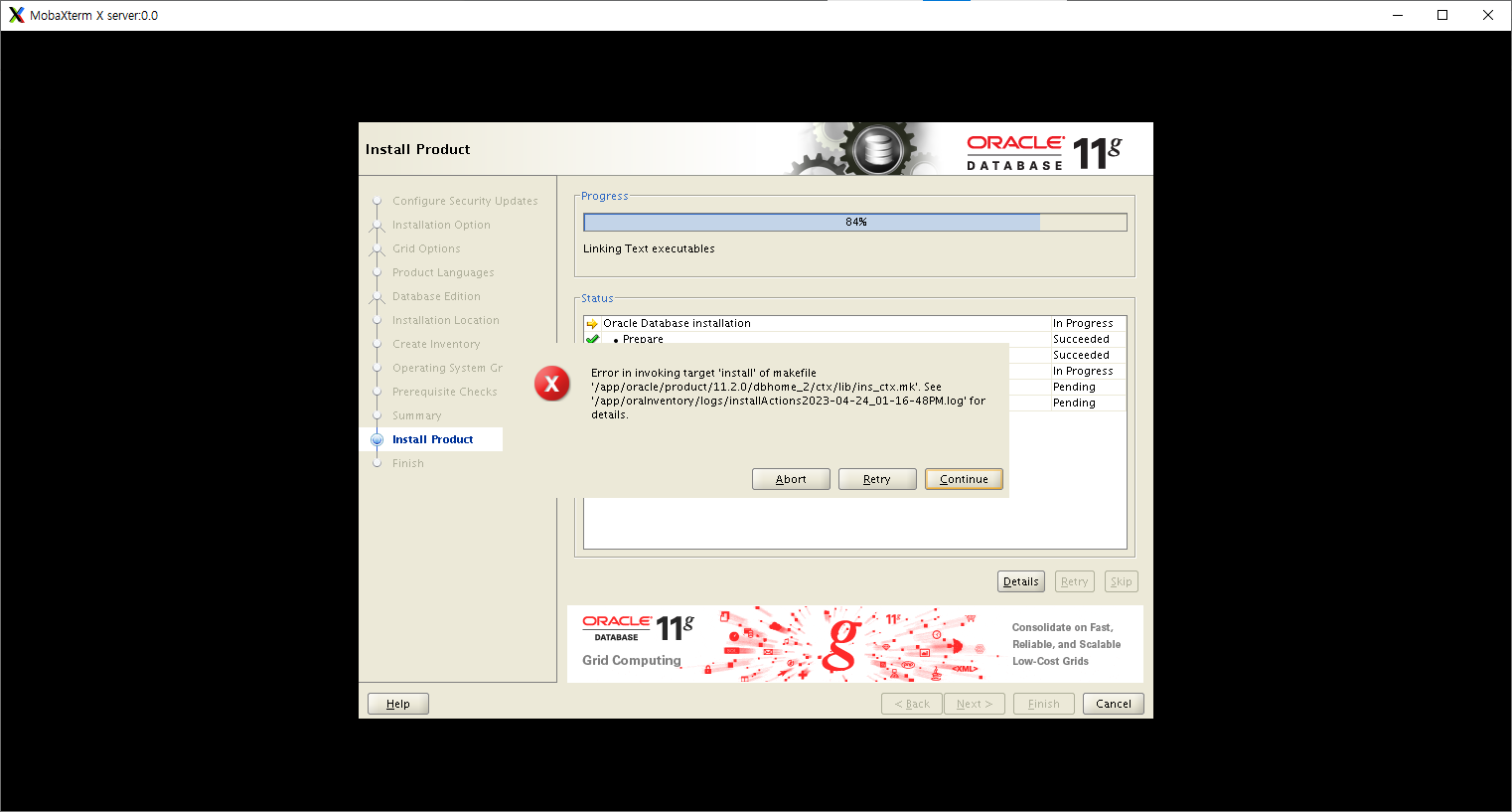Select Installation Location step
The image size is (1512, 812).
446,320
